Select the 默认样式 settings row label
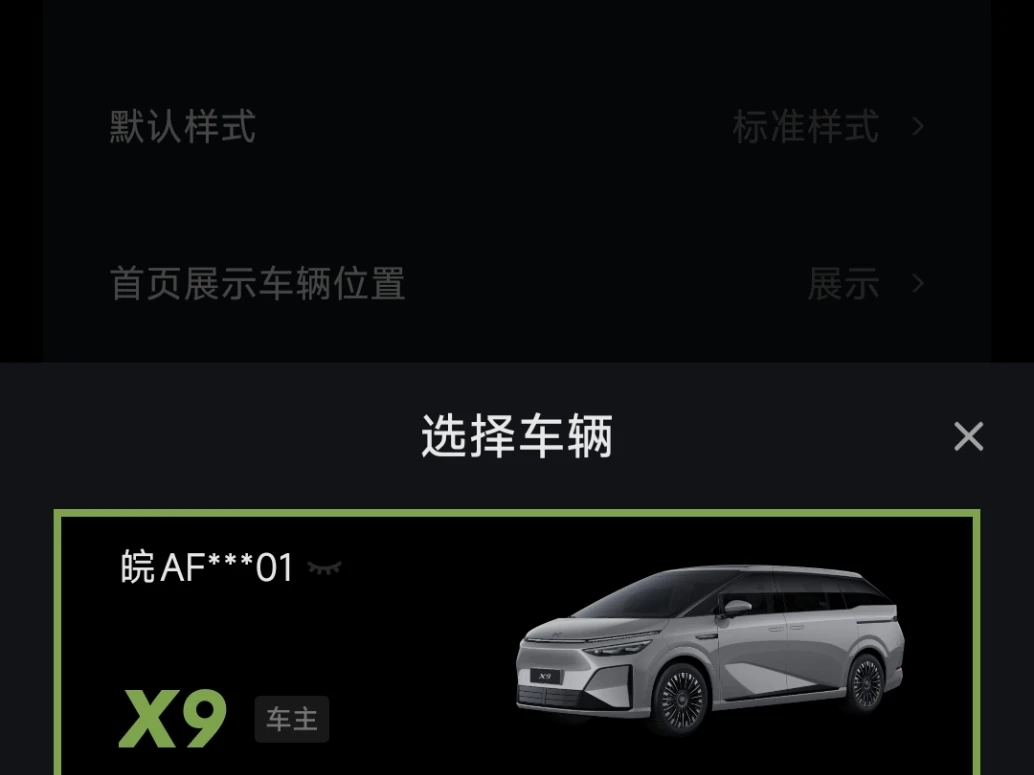 pyautogui.click(x=183, y=127)
